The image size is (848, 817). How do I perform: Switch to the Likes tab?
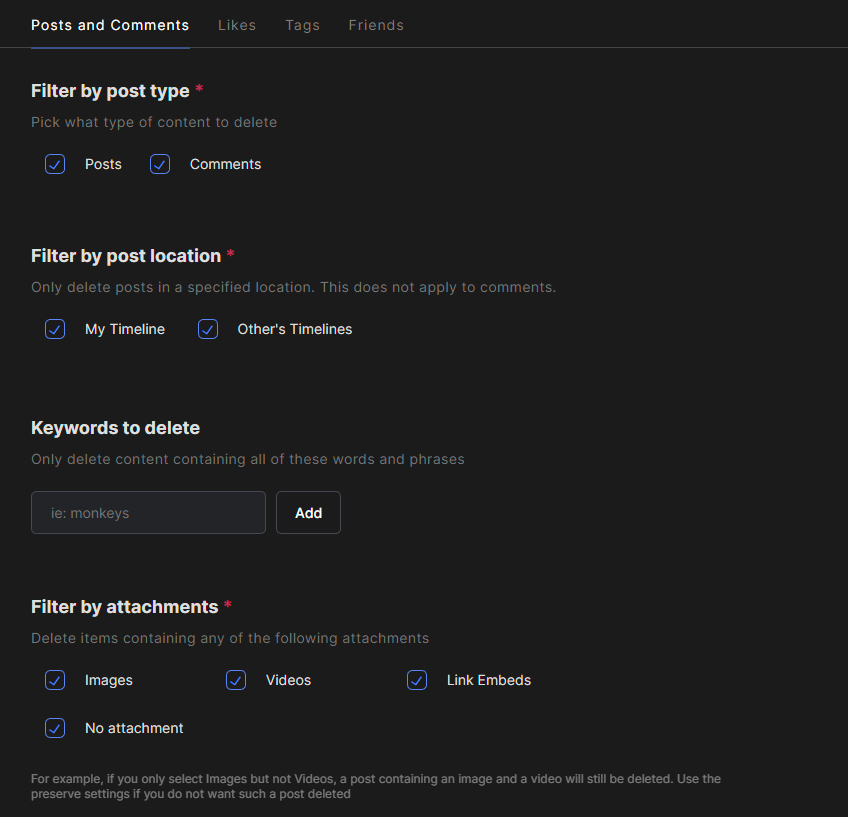[237, 25]
